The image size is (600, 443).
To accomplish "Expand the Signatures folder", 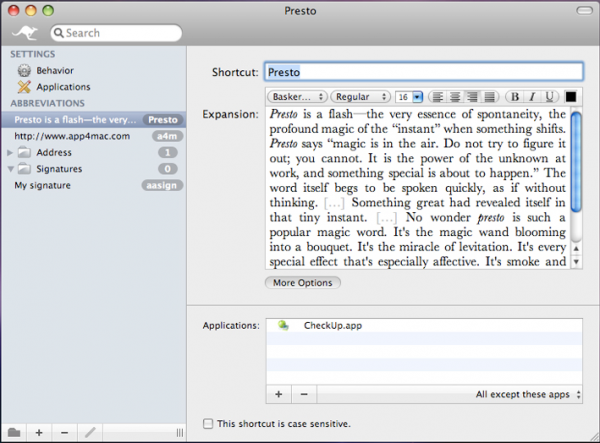I will 11,169.
